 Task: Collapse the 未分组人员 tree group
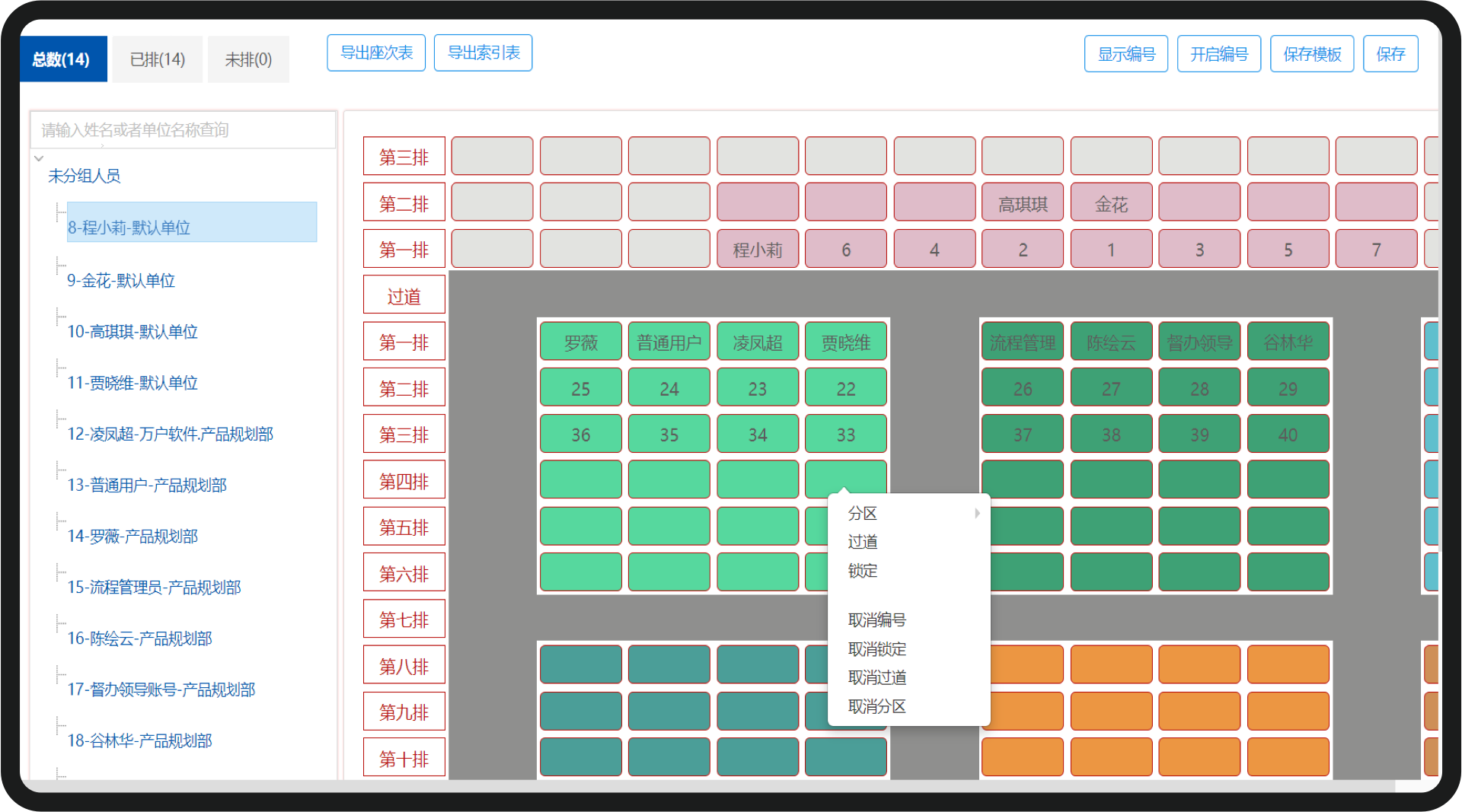[x=39, y=159]
